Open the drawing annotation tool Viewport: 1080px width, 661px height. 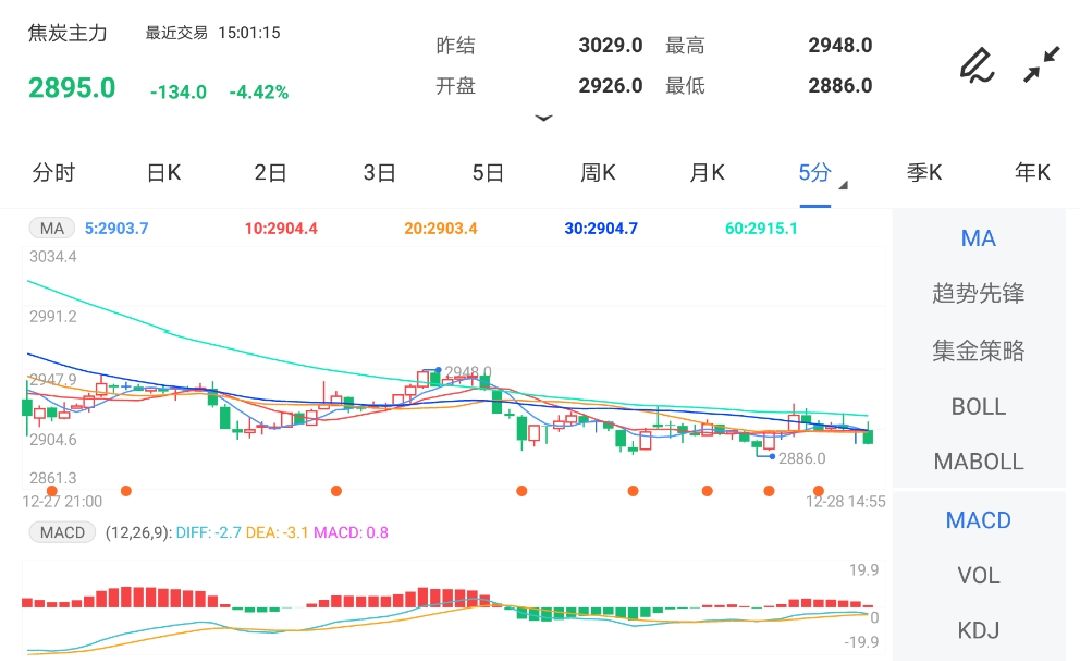(x=975, y=64)
